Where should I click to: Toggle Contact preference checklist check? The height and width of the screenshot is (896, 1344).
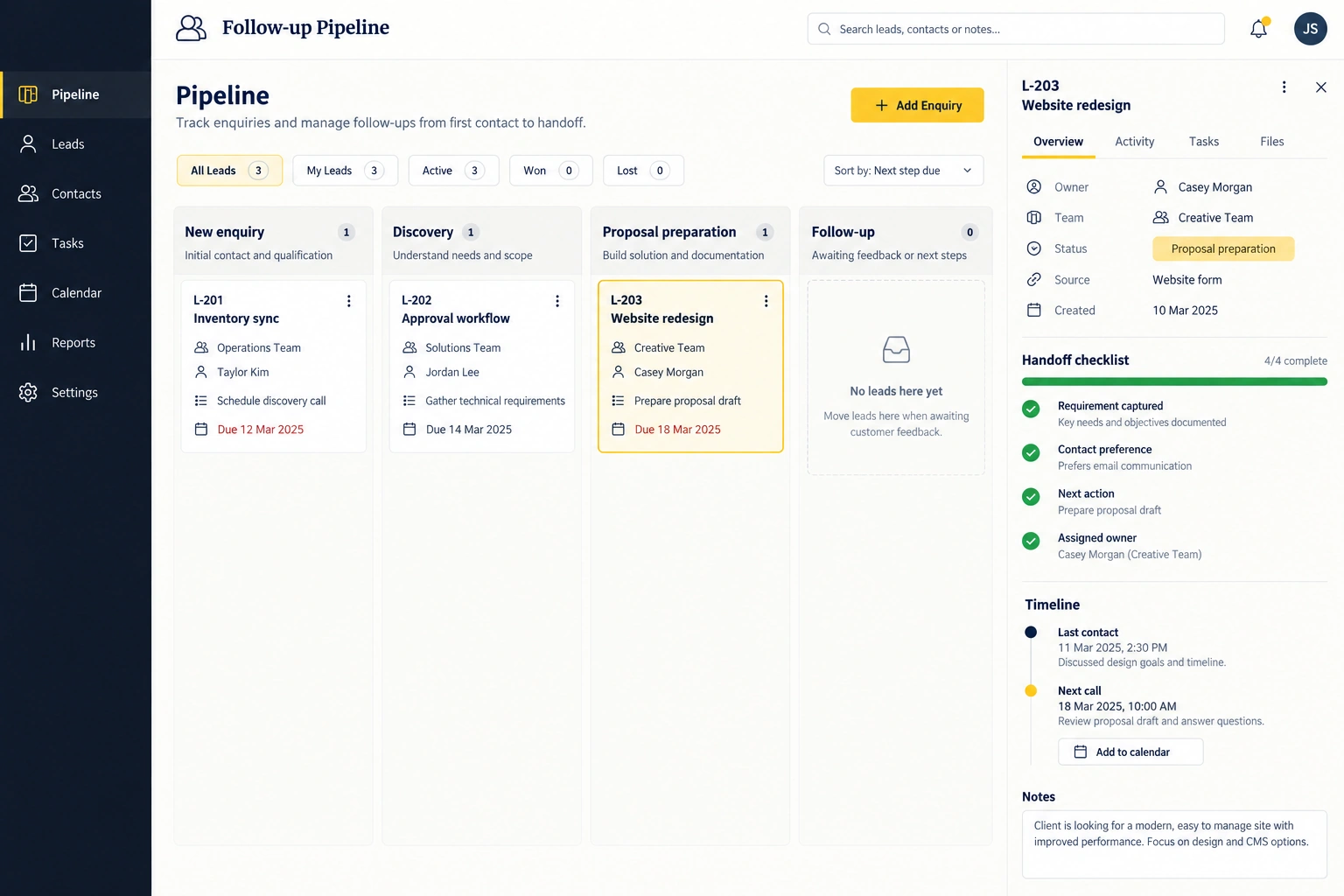pos(1031,452)
